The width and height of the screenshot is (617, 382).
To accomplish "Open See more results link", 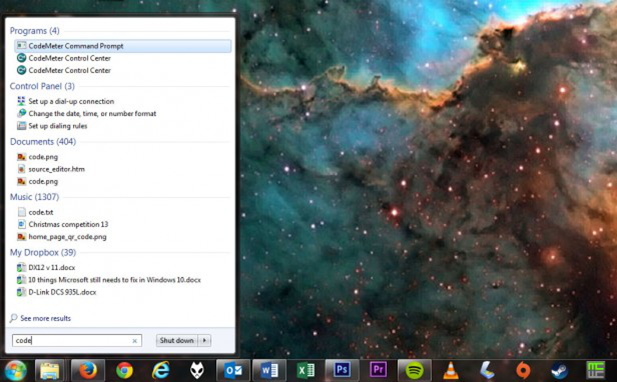I will [x=45, y=318].
